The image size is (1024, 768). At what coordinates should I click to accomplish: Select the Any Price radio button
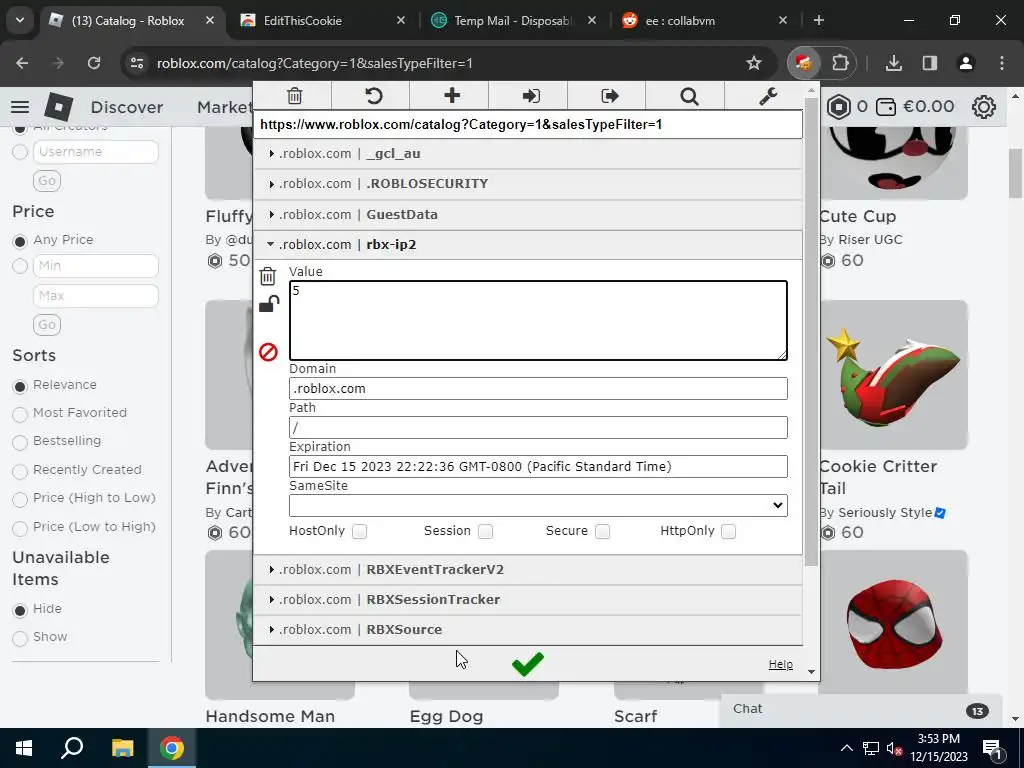[20, 241]
